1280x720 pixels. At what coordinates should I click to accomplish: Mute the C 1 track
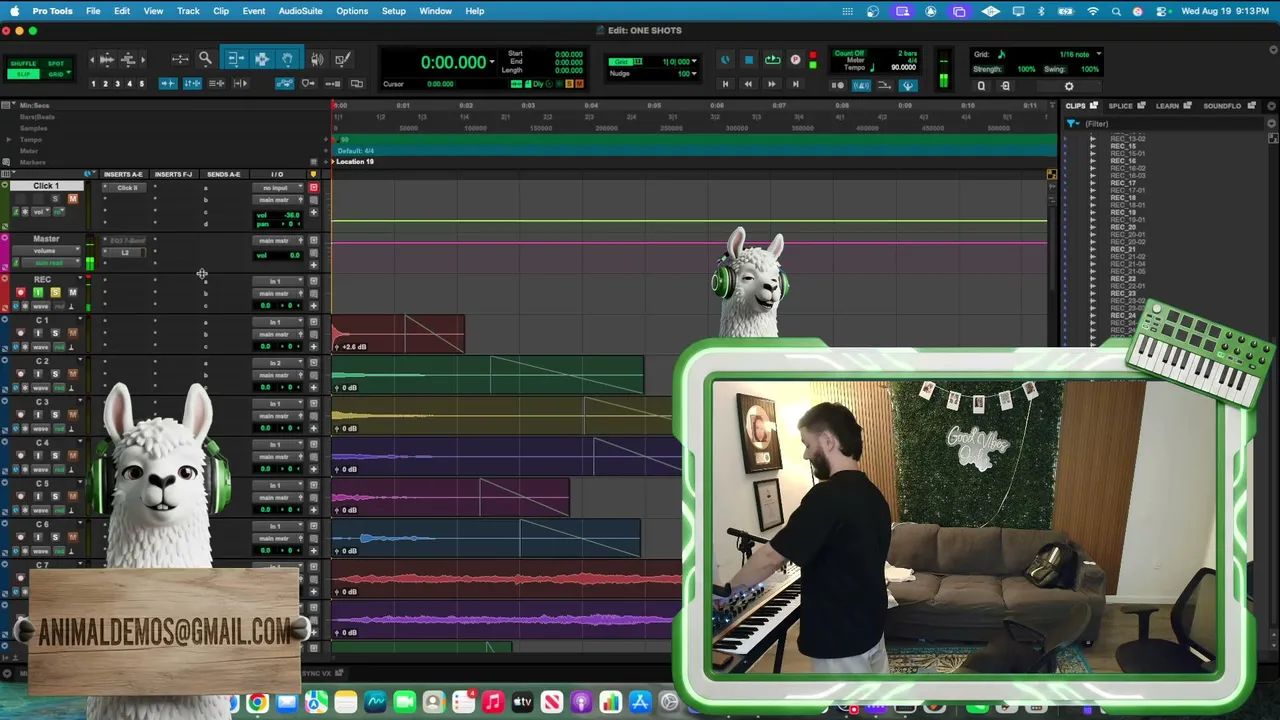coord(72,333)
